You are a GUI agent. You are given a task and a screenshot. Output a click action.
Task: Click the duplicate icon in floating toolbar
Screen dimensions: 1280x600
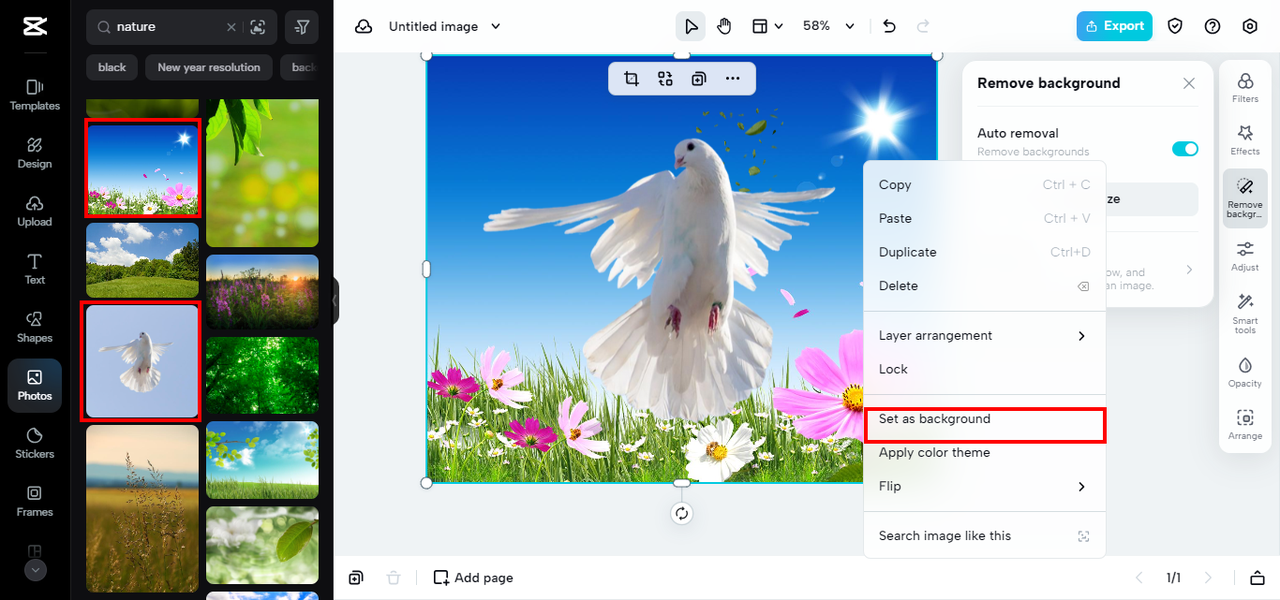click(x=698, y=79)
